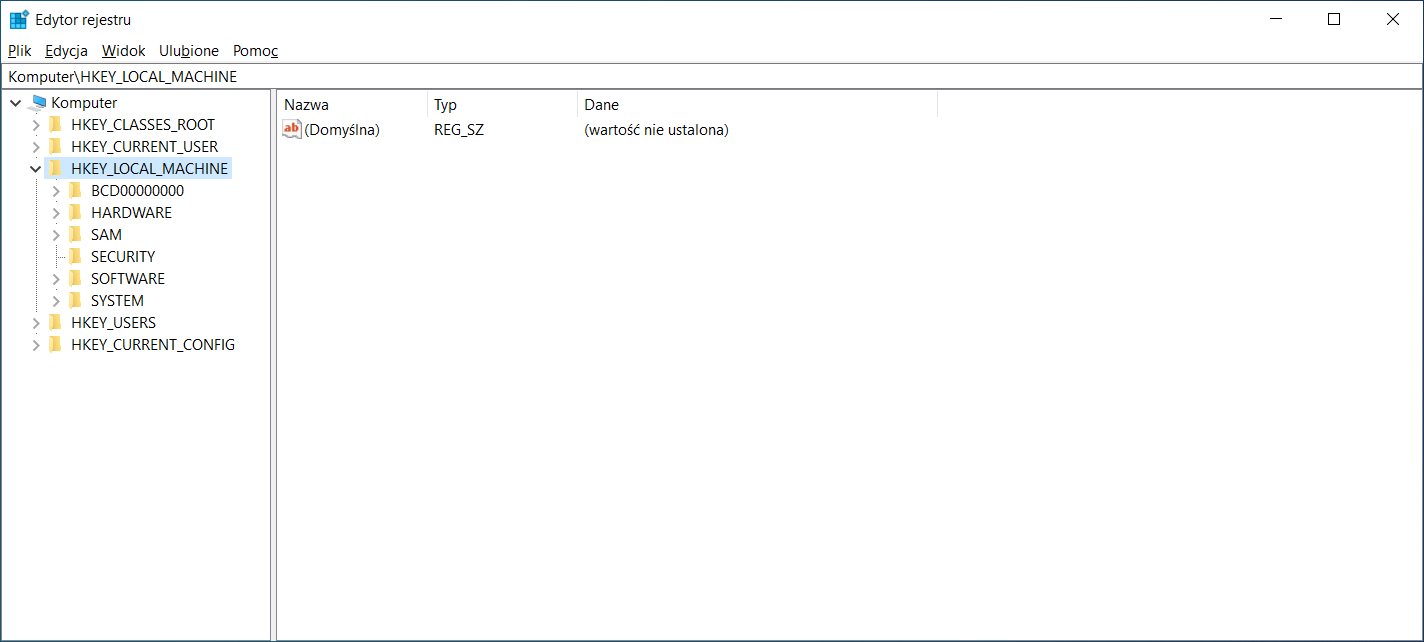1424x642 pixels.
Task: Click the Registry Editor icon in title bar
Action: (x=19, y=20)
